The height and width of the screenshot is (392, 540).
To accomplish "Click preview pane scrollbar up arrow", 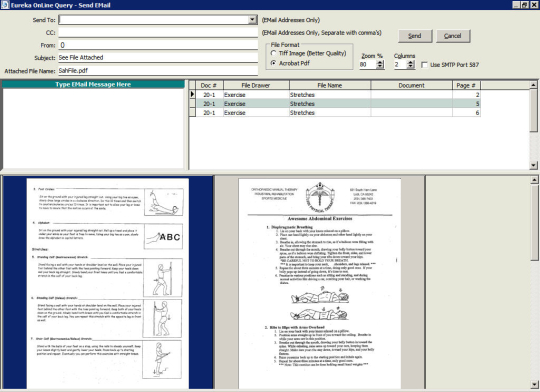I will pos(534,180).
